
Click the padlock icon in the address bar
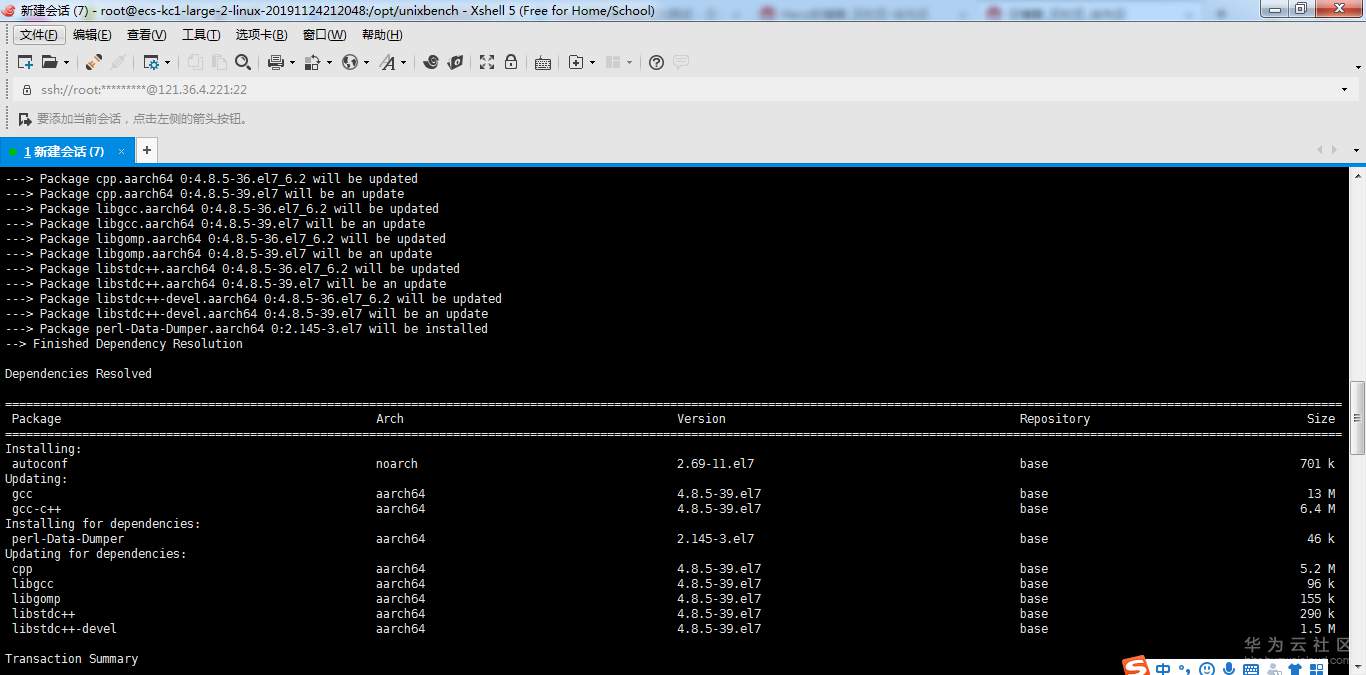(x=27, y=89)
